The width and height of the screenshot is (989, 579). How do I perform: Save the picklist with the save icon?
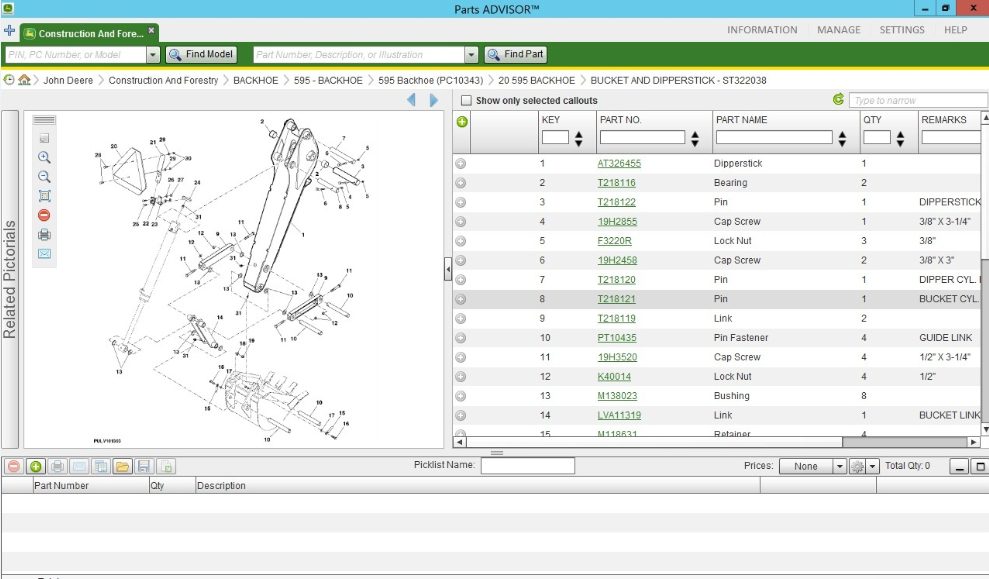[142, 465]
